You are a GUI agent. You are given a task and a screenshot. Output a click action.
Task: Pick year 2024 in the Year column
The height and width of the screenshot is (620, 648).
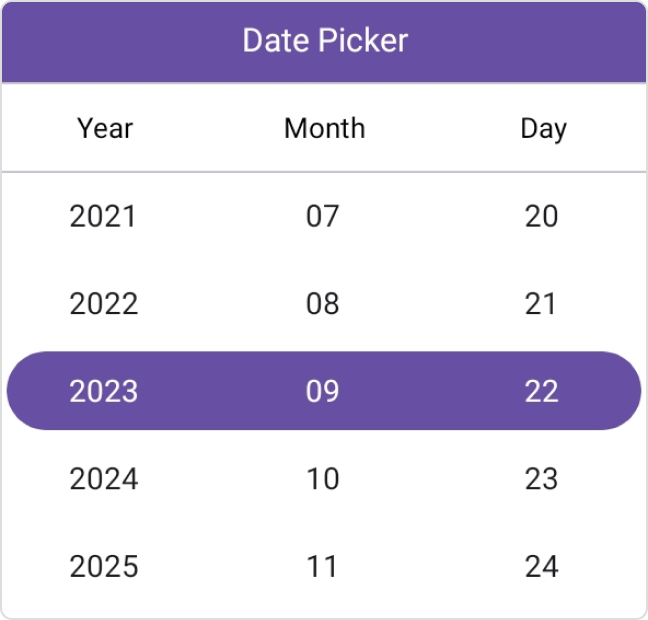[103, 479]
